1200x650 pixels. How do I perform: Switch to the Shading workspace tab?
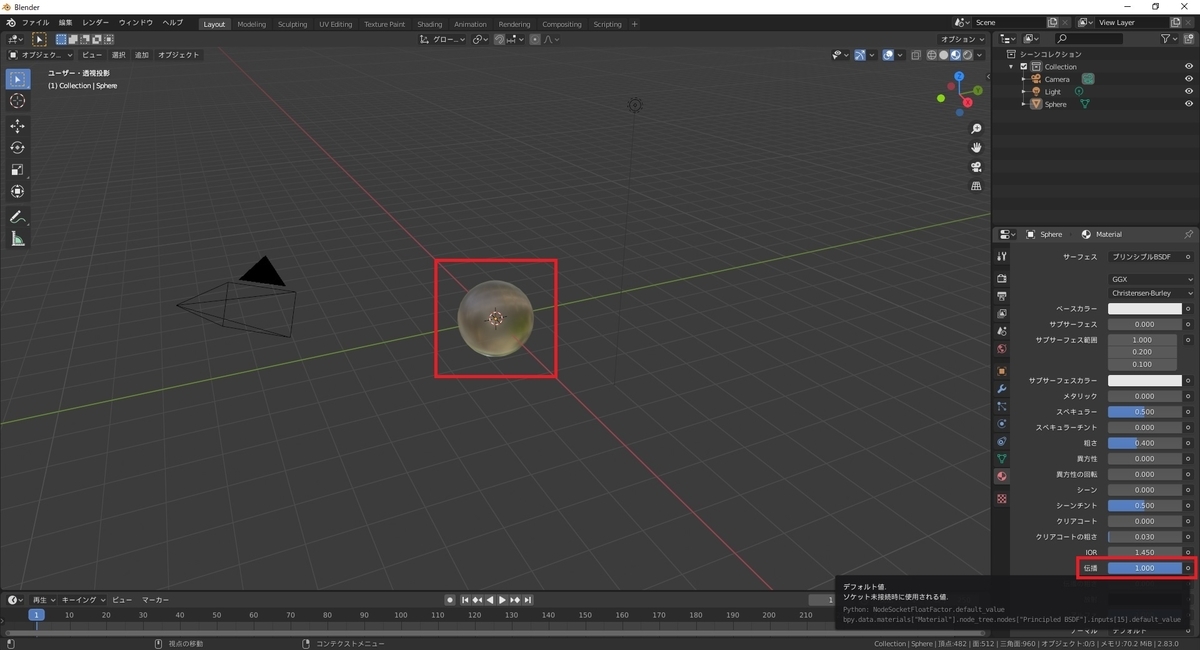(x=430, y=24)
